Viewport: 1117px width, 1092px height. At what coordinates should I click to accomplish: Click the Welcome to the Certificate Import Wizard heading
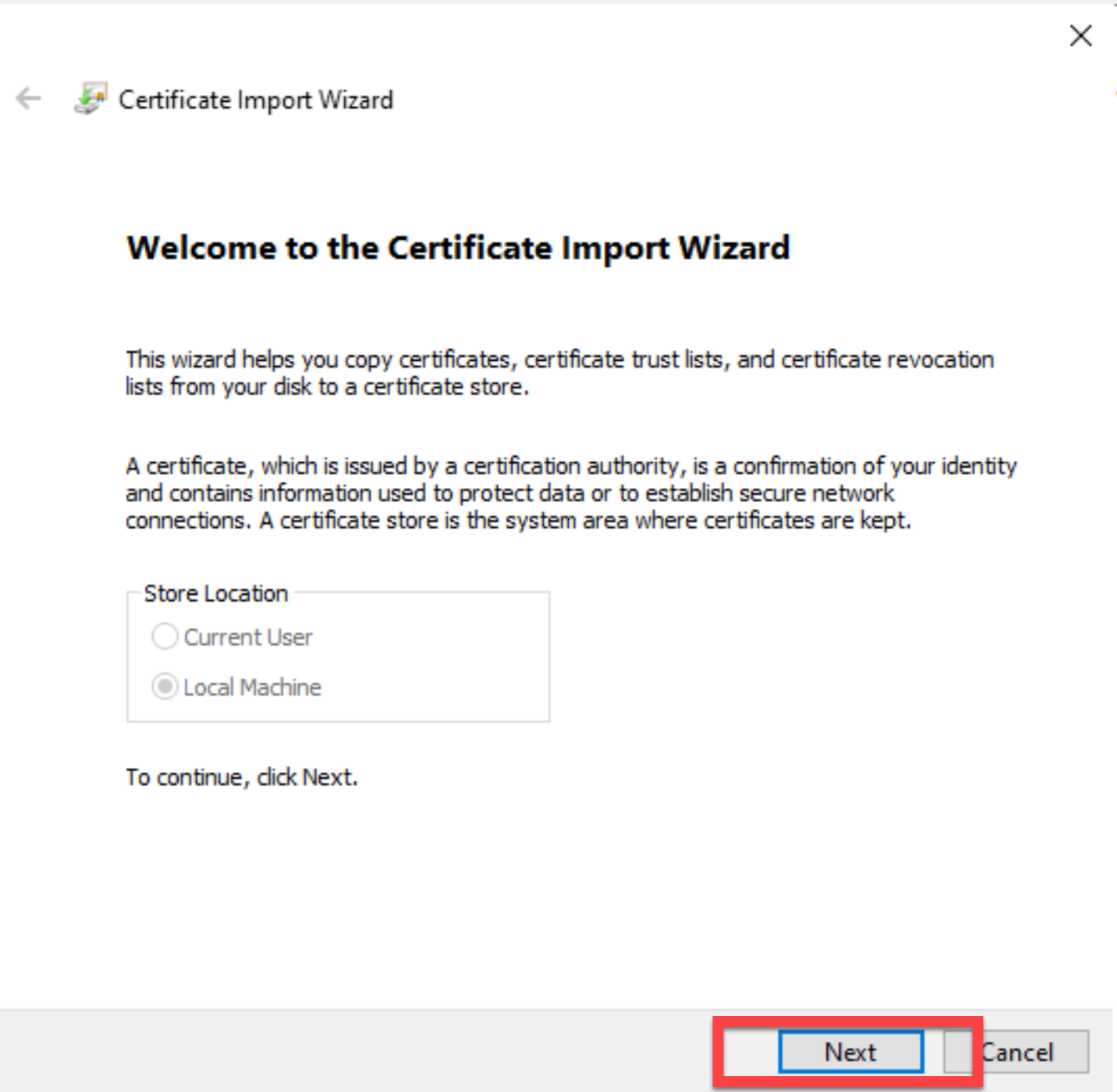click(x=458, y=248)
